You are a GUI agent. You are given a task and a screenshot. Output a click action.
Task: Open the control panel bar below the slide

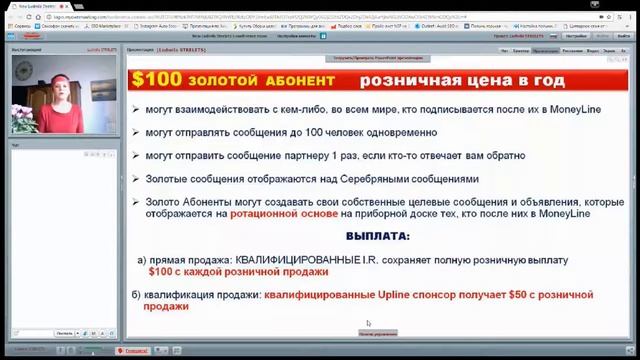378,333
